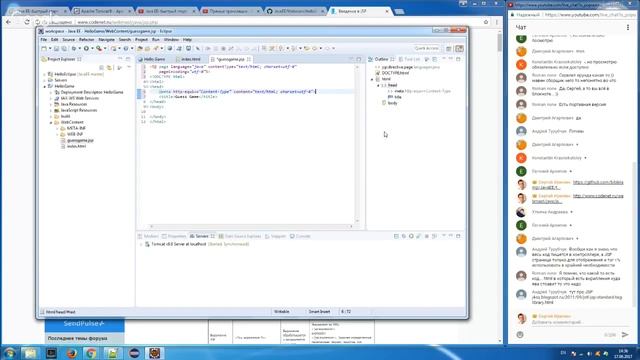Click the Quick Access field
The width and height of the screenshot is (640, 360).
click(x=427, y=48)
